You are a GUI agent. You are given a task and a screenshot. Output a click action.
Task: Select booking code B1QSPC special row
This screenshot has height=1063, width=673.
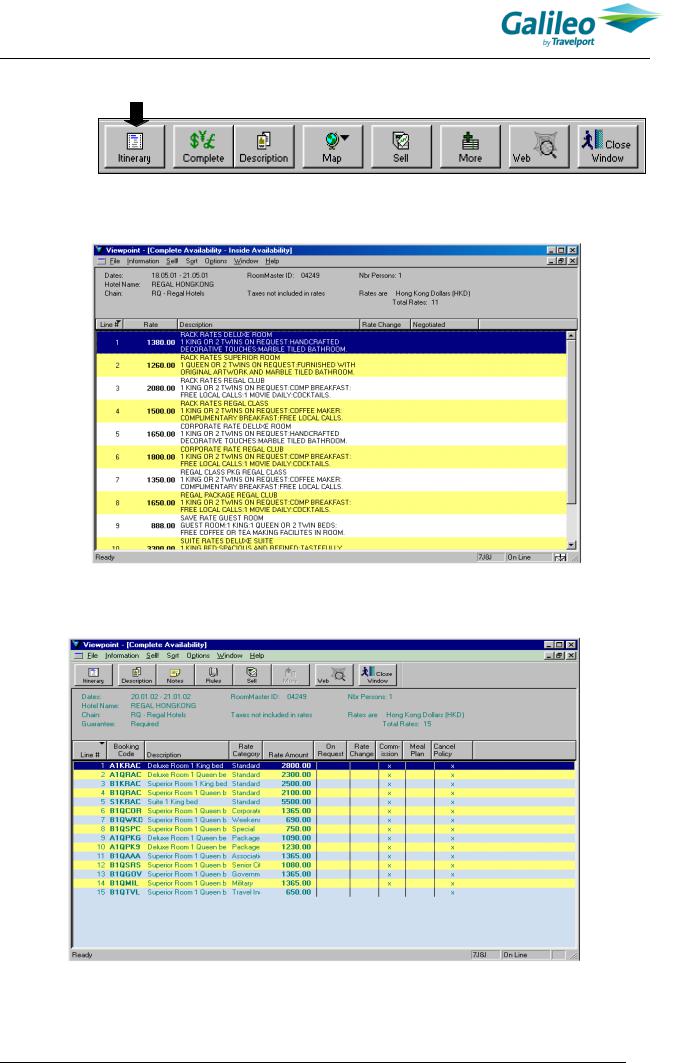(324, 828)
